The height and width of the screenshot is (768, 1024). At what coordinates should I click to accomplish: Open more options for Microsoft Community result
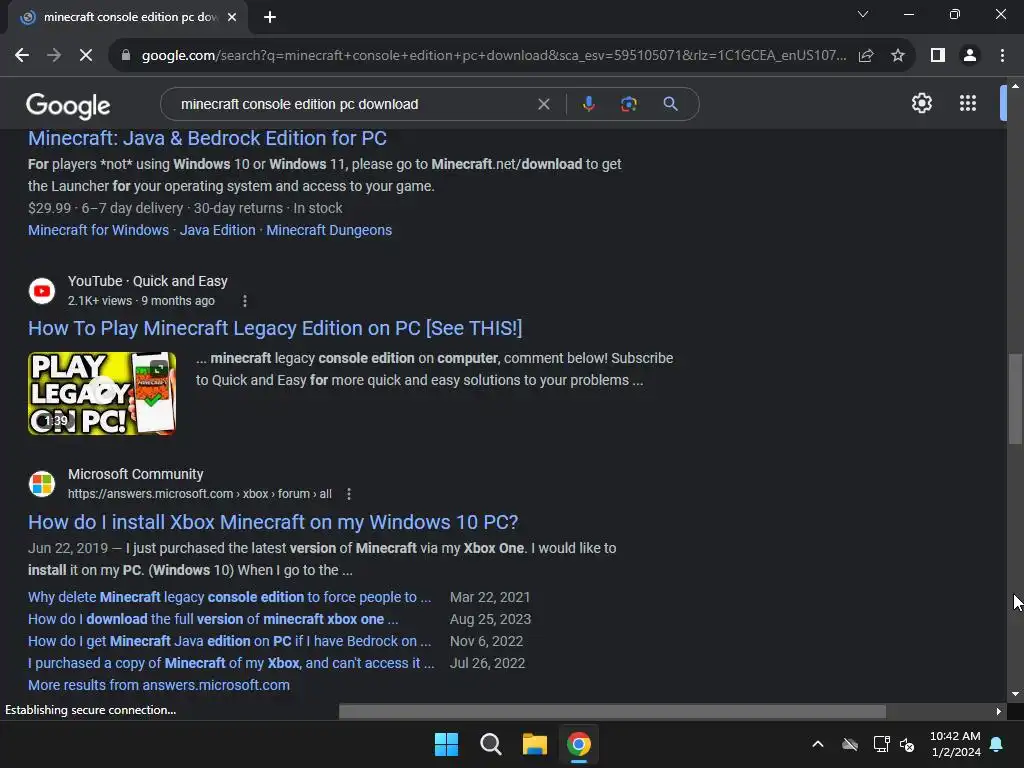tap(349, 494)
